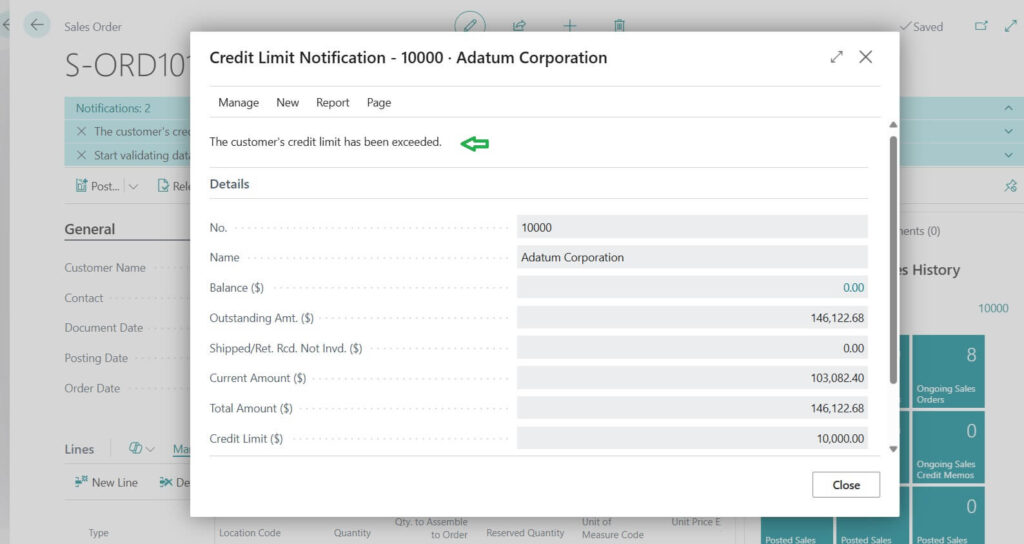The height and width of the screenshot is (544, 1024).
Task: Click the Release action icon
Action: click(x=163, y=185)
